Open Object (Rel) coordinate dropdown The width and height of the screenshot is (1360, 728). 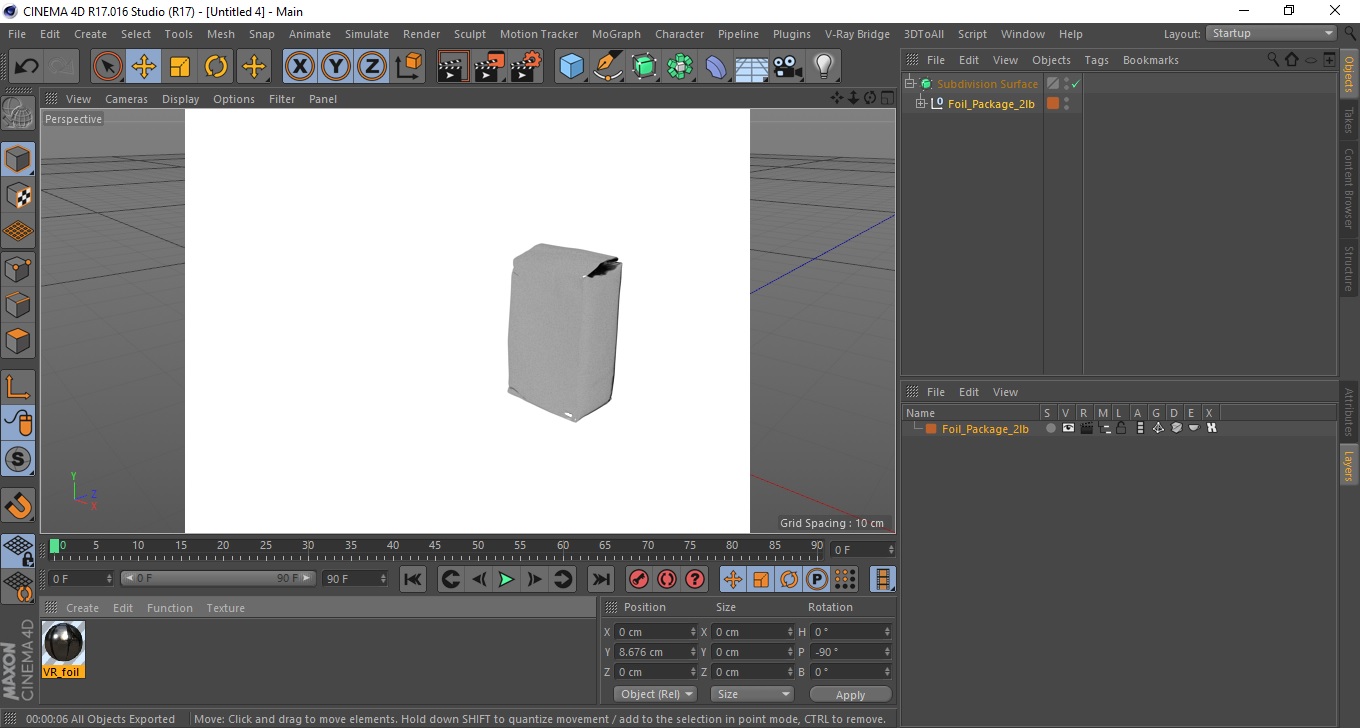click(x=655, y=694)
